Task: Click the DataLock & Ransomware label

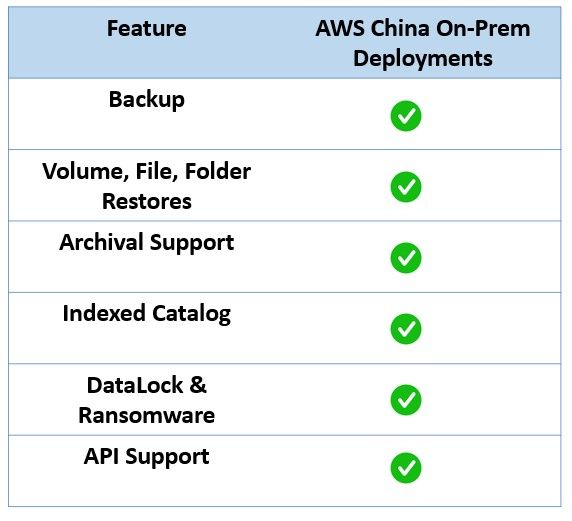Action: (x=147, y=400)
